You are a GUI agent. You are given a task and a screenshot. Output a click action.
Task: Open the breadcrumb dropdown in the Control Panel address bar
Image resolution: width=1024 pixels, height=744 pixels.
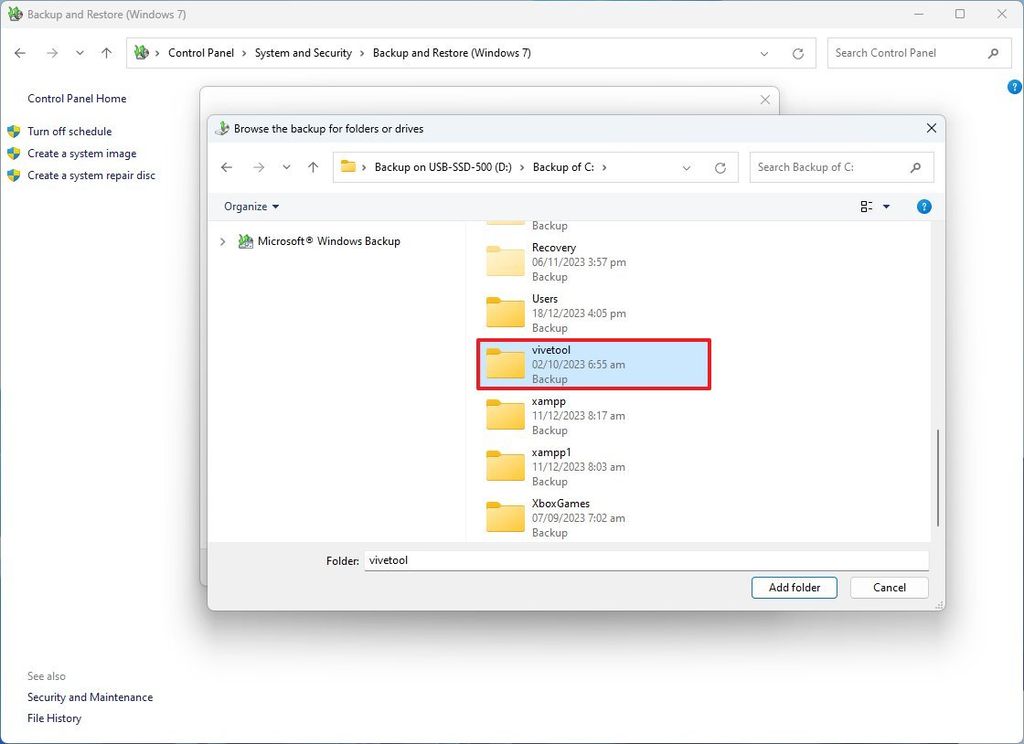(x=765, y=53)
